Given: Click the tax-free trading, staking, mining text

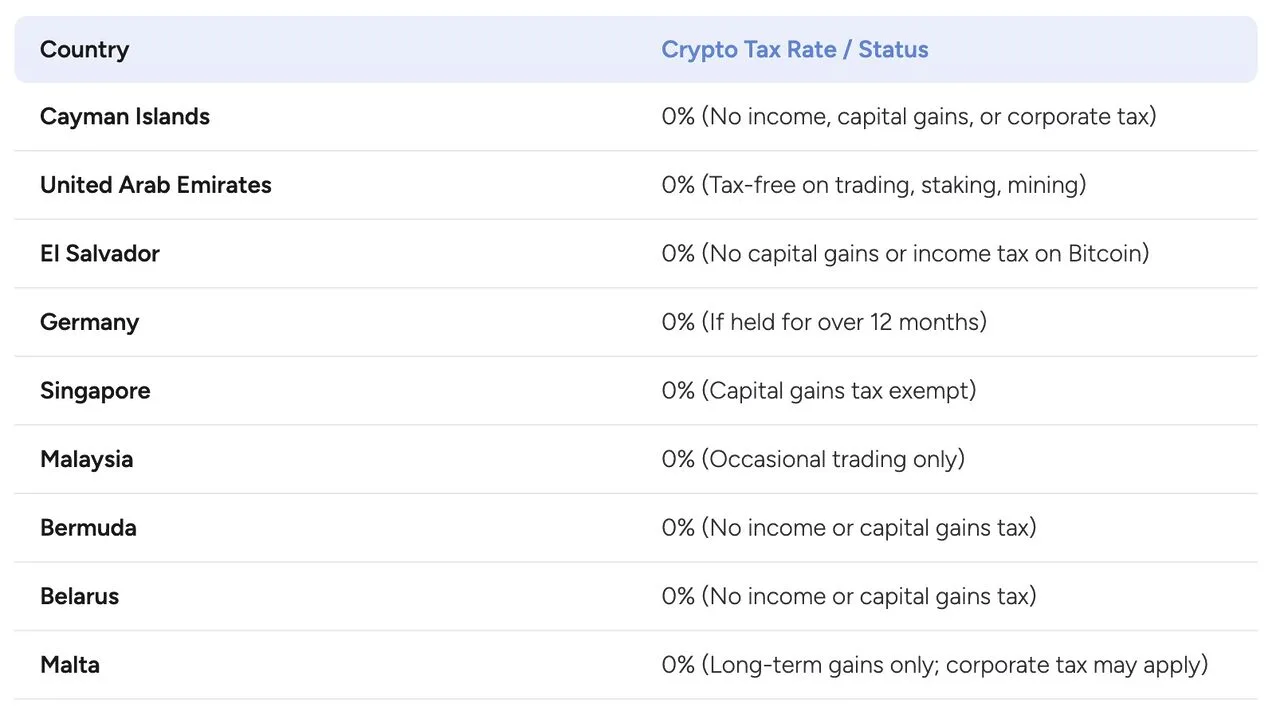Looking at the screenshot, I should (x=873, y=185).
